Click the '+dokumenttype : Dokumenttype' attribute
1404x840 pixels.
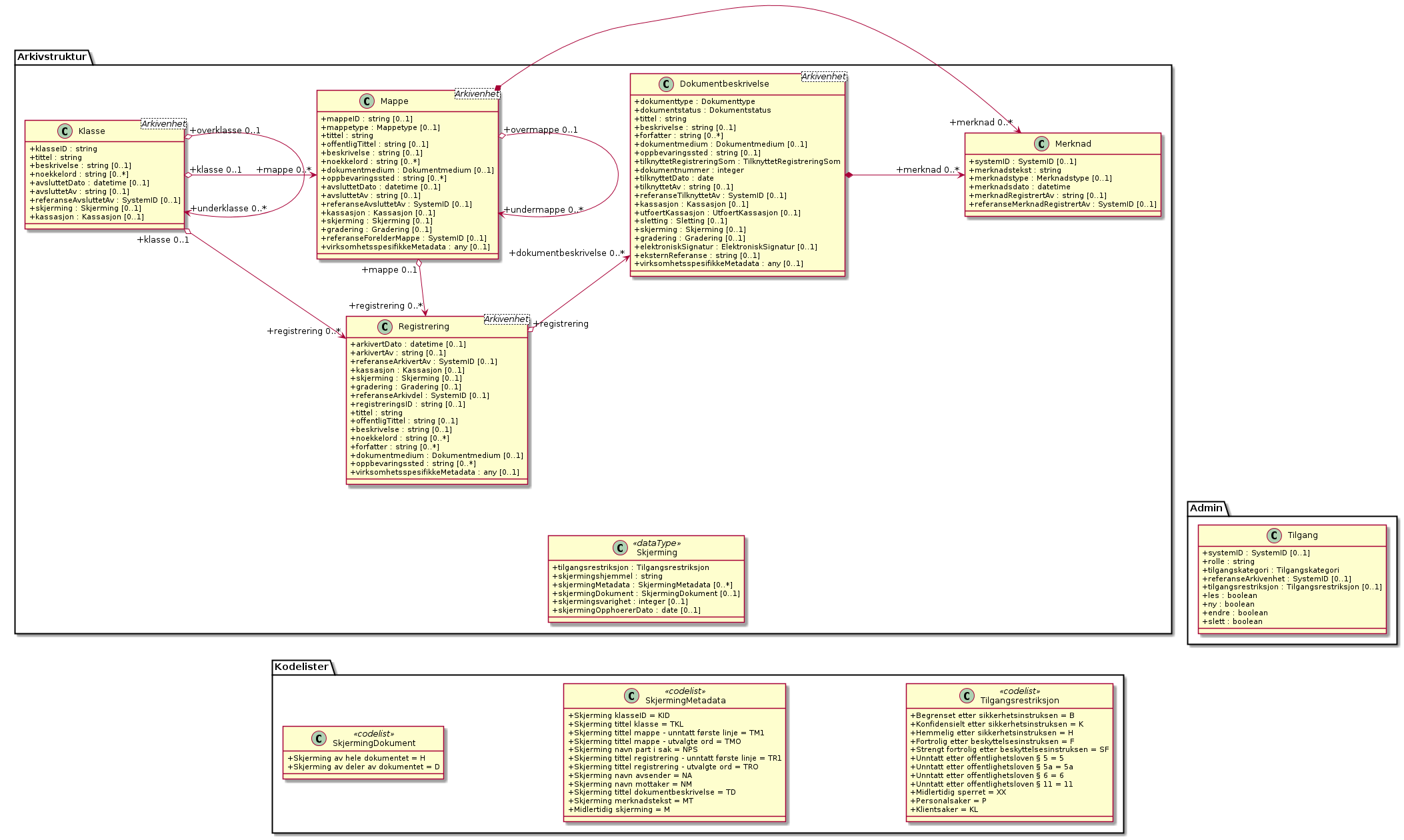pyautogui.click(x=695, y=102)
